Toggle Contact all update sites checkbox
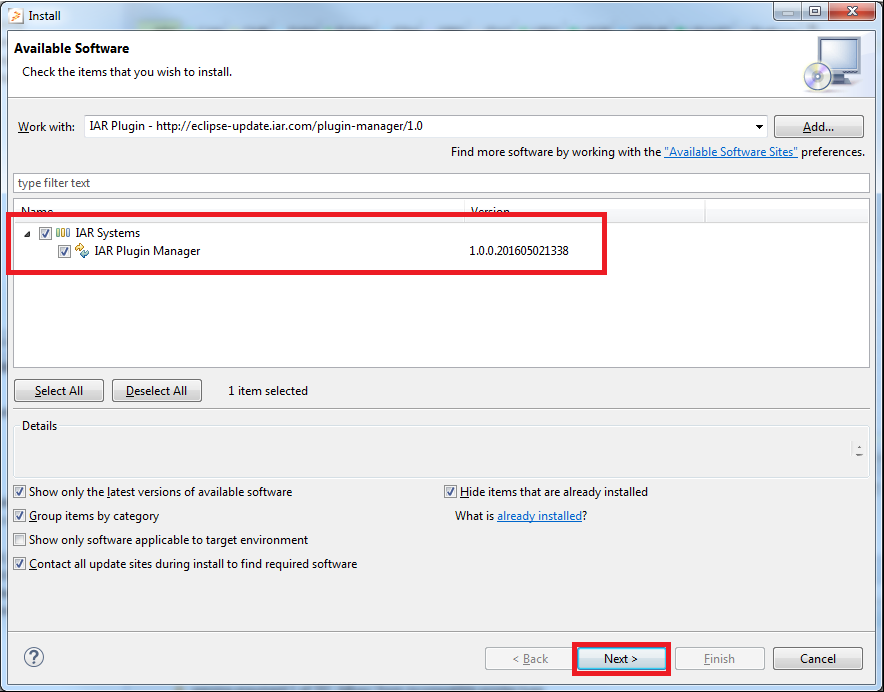Viewport: 884px width, 692px height. (20, 563)
